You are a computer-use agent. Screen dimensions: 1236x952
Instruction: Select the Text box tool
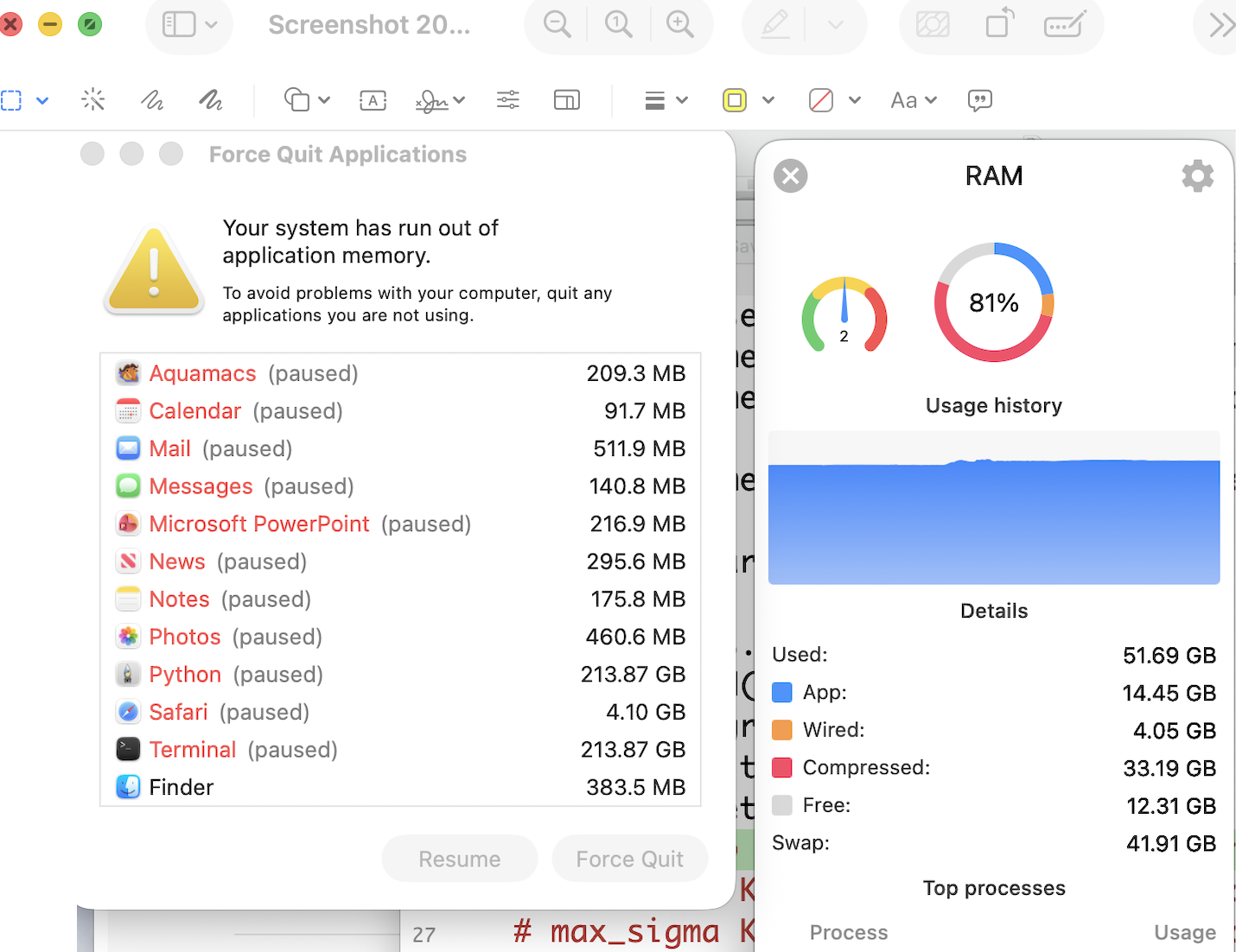[373, 100]
